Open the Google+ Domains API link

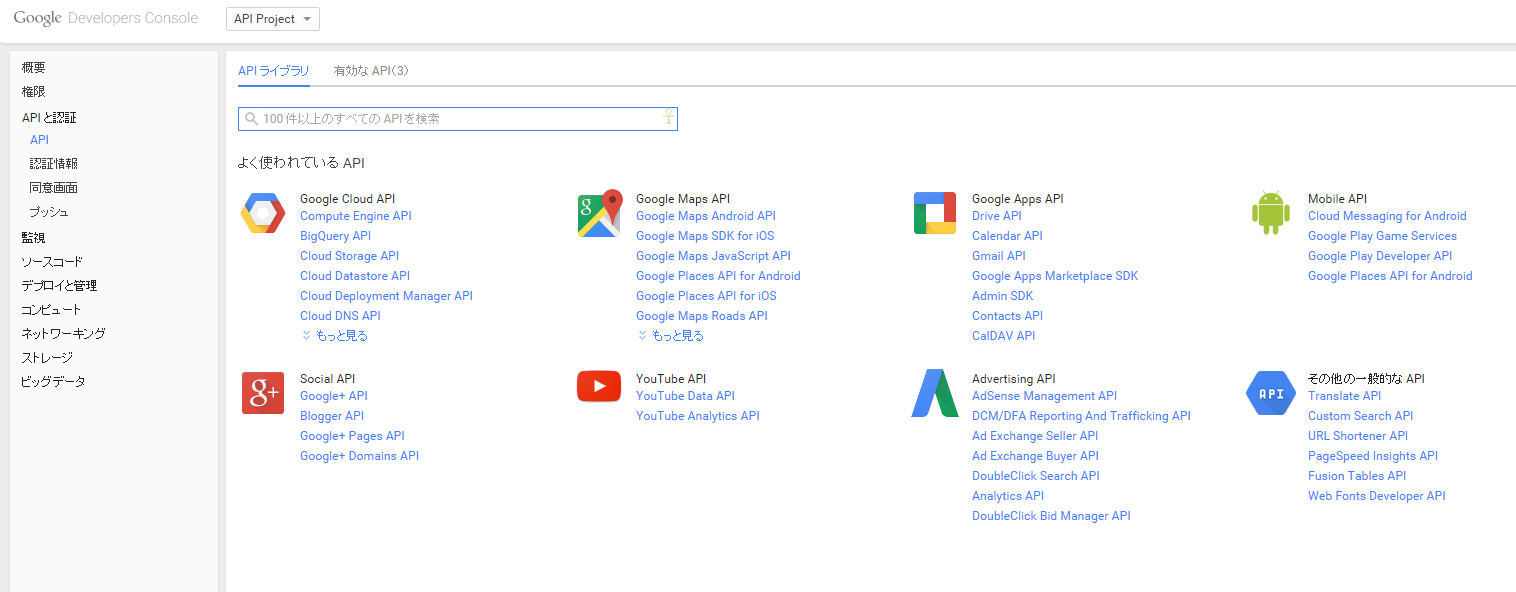[x=359, y=456]
